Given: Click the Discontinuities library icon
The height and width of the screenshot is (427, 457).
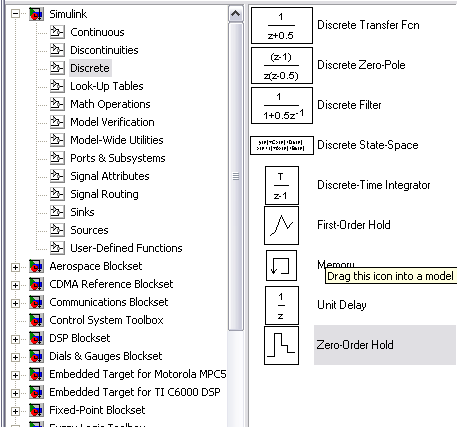Looking at the screenshot, I should coord(57,50).
